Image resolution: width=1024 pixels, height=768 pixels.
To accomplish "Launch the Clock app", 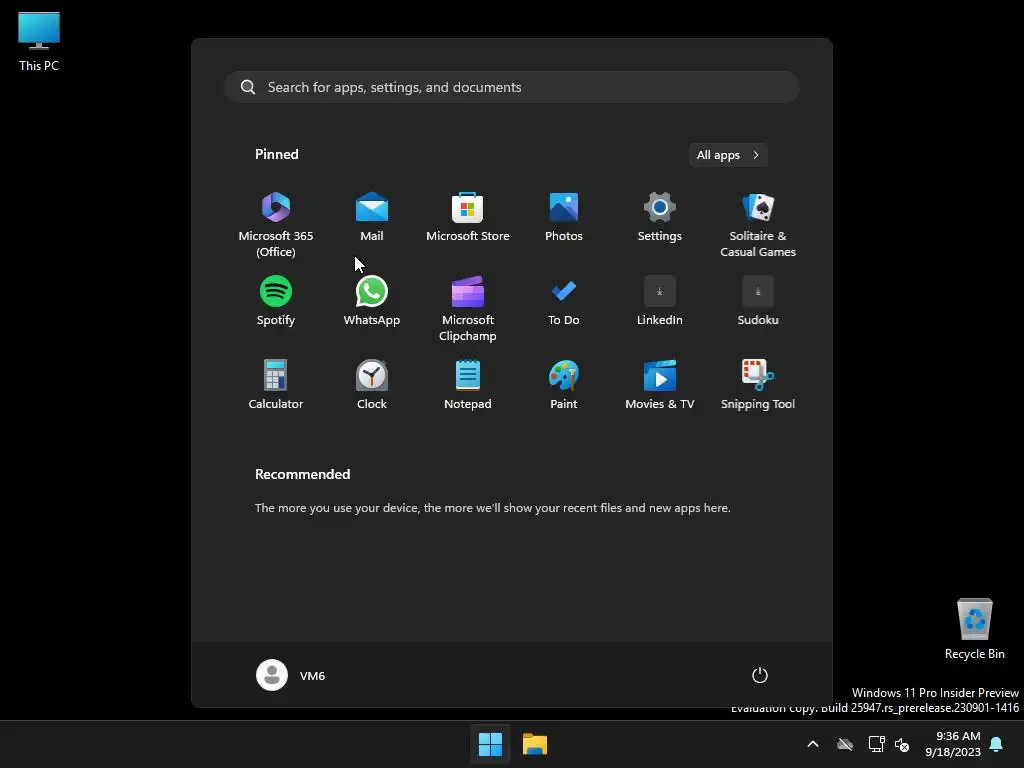I will (x=372, y=385).
